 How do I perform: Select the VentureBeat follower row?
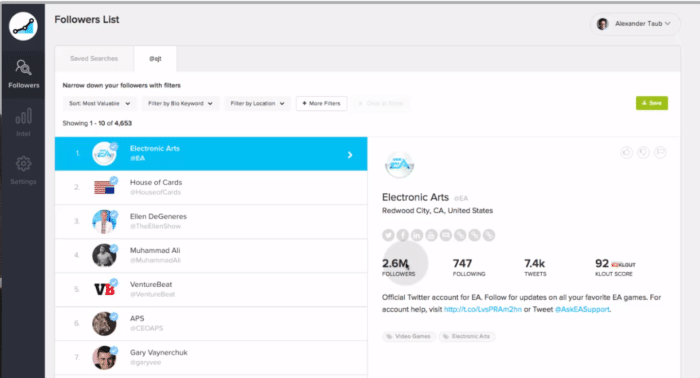[x=211, y=289]
